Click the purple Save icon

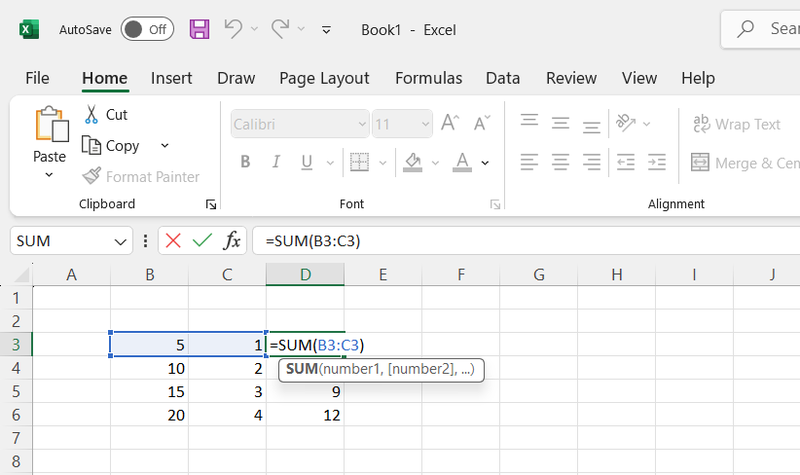(x=199, y=29)
